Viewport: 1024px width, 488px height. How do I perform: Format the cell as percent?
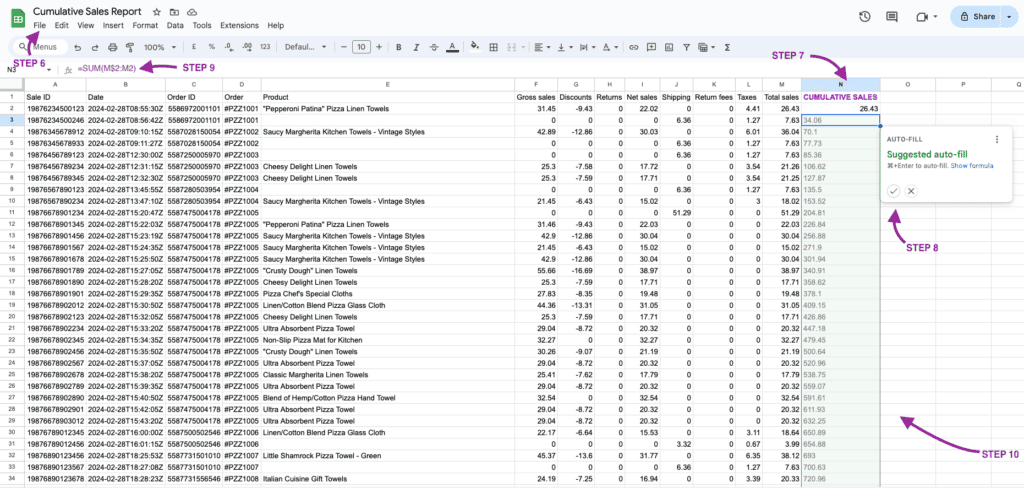tap(212, 47)
